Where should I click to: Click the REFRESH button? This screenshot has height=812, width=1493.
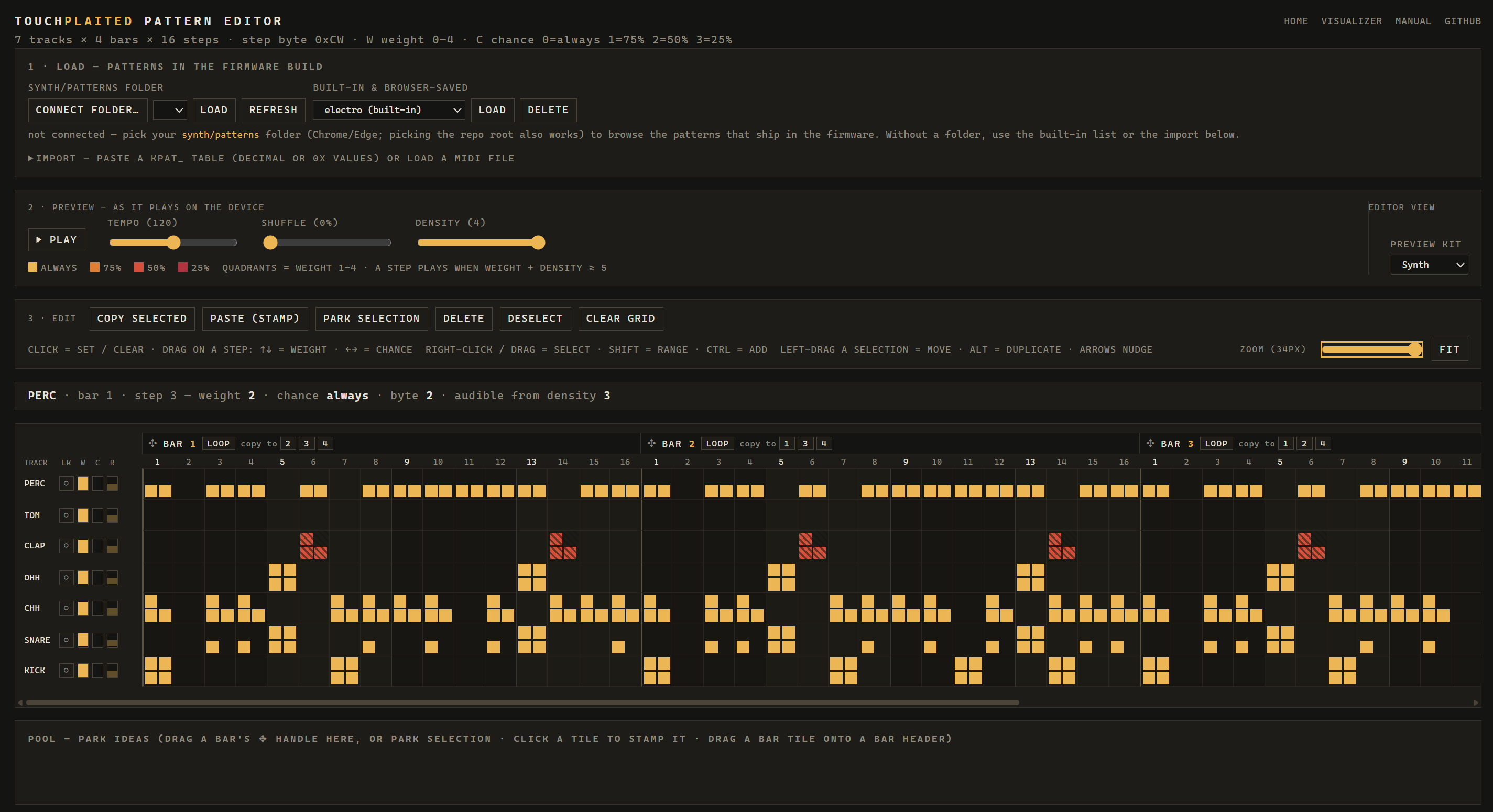[273, 110]
